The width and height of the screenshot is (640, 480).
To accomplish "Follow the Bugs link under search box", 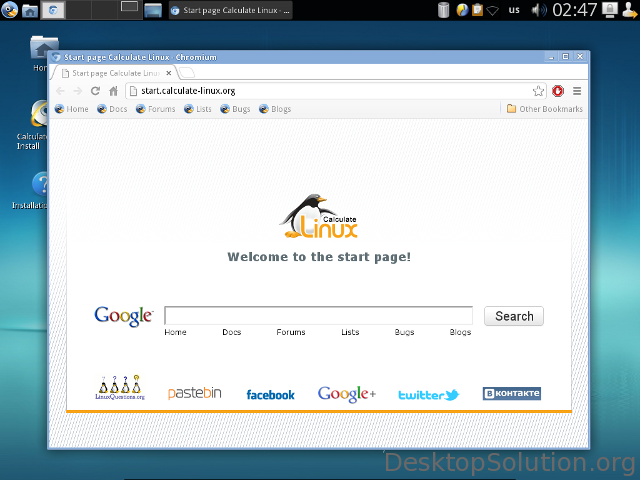I will pyautogui.click(x=404, y=332).
